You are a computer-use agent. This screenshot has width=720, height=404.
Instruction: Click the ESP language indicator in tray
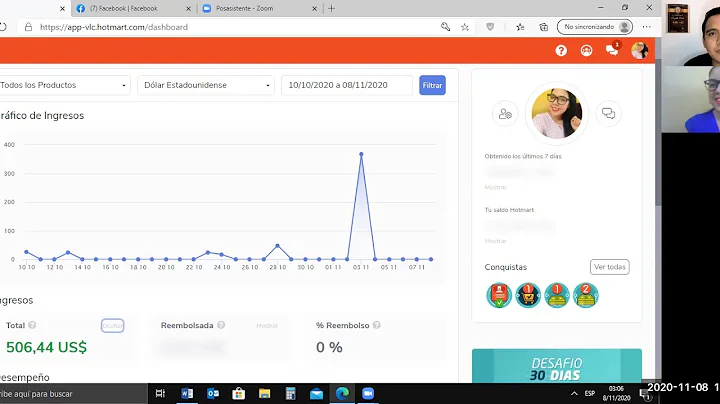click(x=590, y=393)
